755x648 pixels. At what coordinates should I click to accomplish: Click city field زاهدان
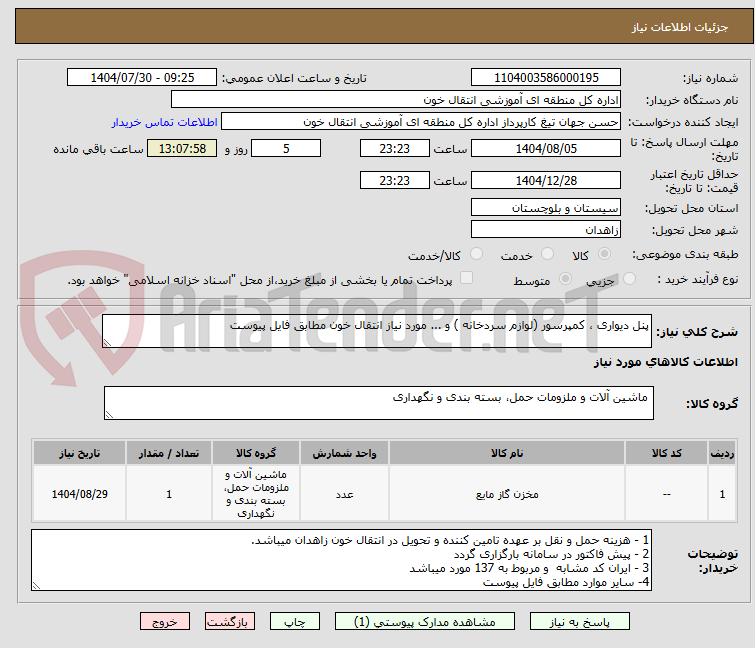(x=546, y=229)
